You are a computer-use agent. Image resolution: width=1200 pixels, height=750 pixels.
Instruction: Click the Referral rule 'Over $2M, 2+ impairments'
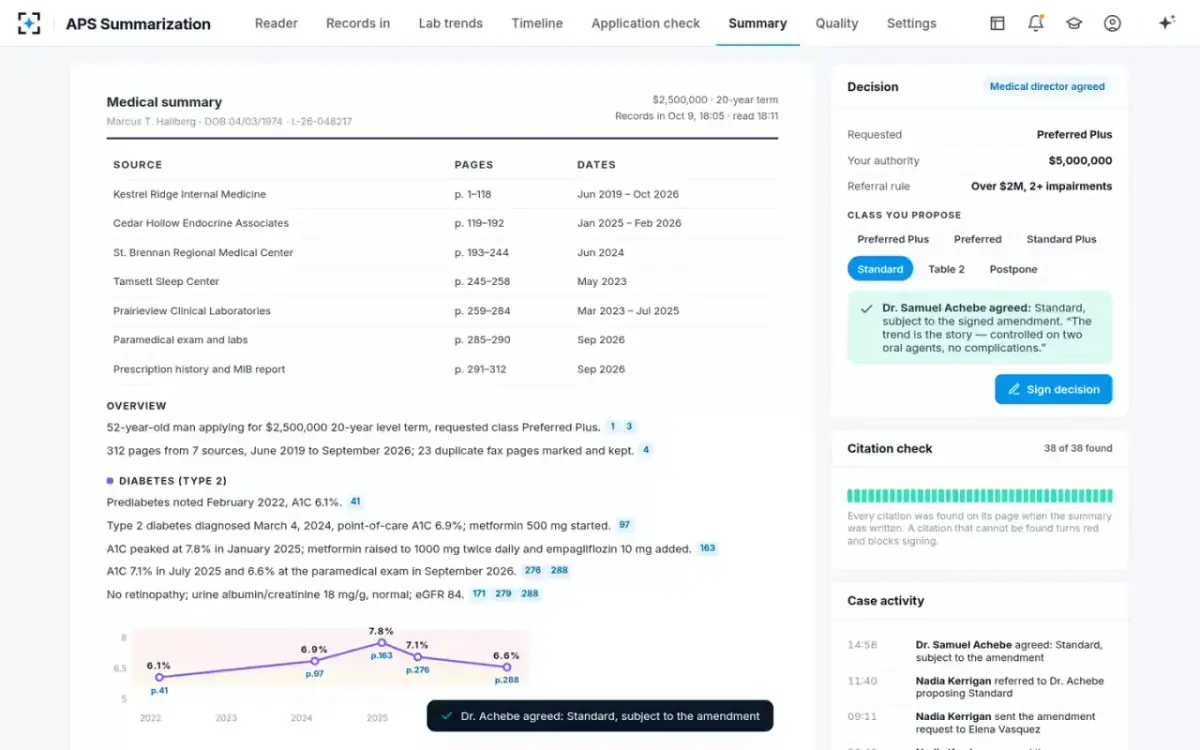click(1041, 186)
